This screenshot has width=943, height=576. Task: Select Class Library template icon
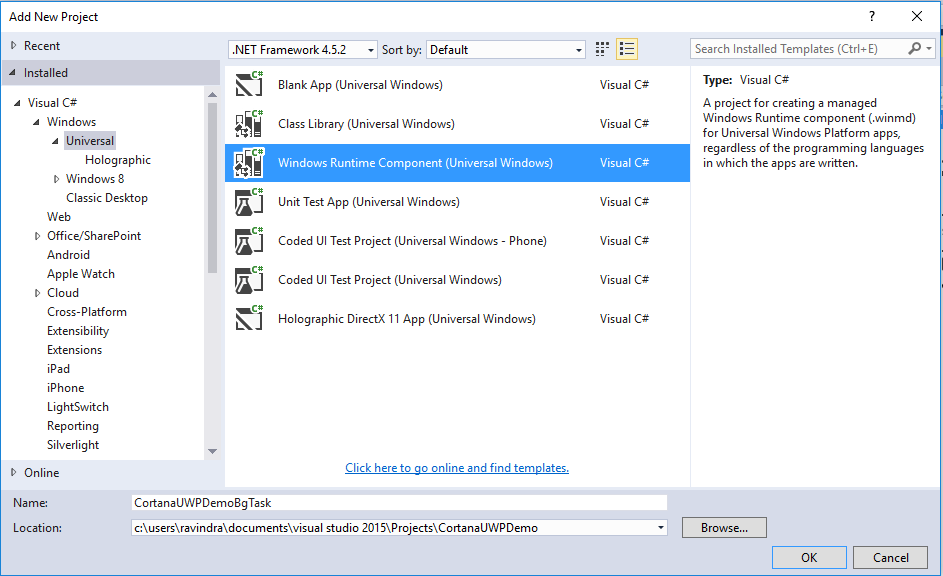point(249,123)
